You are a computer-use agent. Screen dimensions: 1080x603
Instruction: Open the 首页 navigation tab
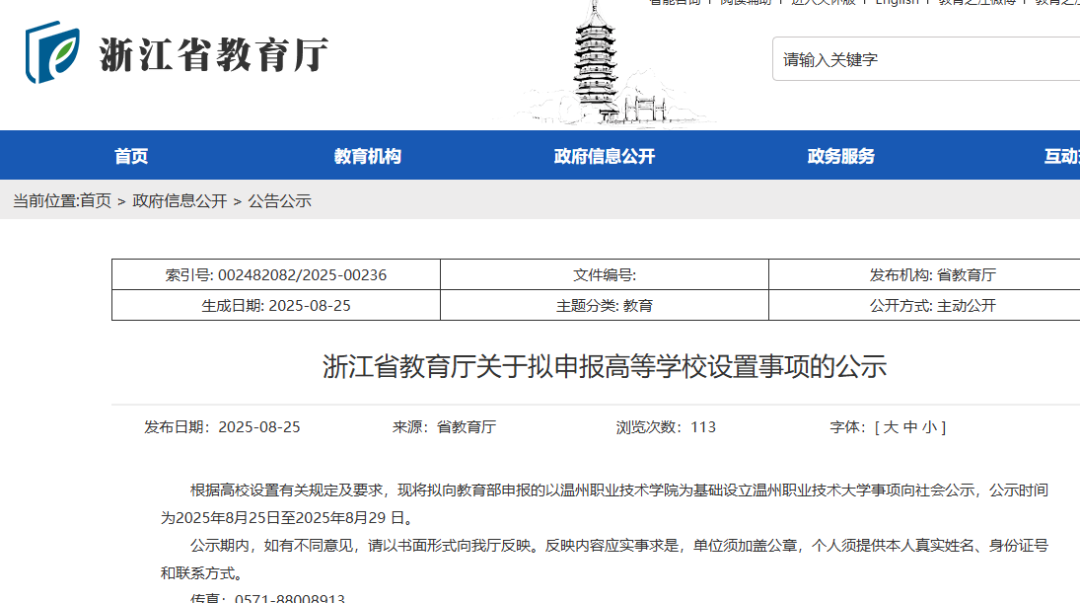[131, 156]
